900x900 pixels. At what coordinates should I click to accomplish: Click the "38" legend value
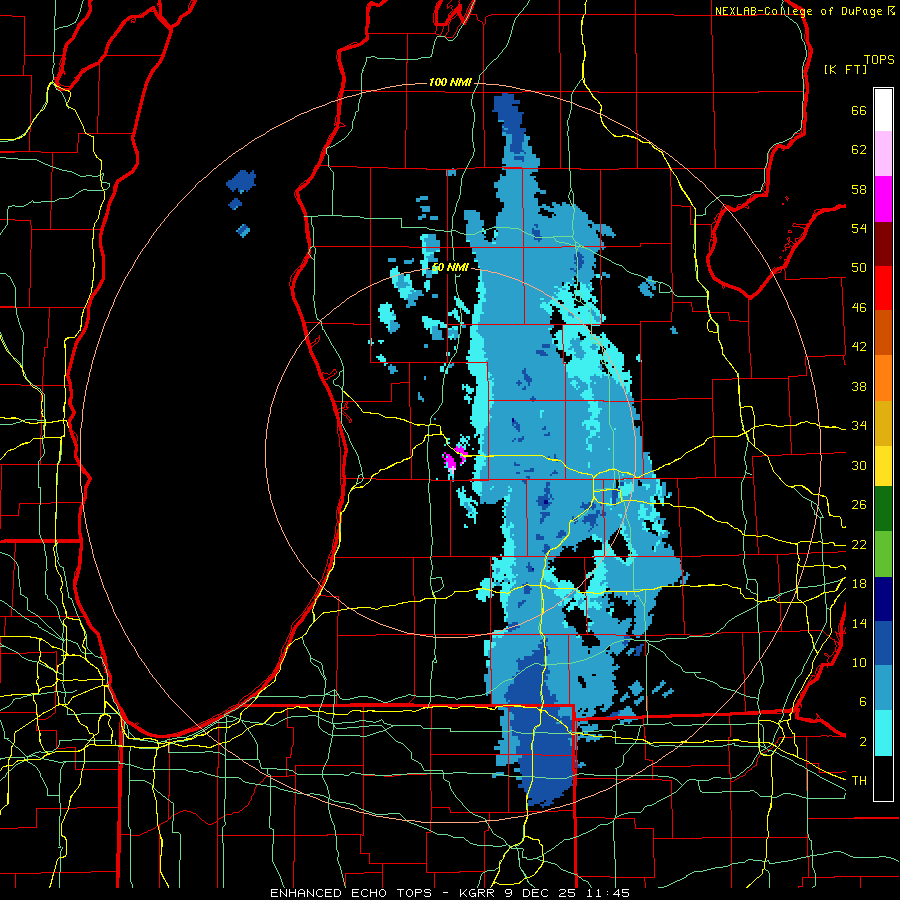[x=859, y=386]
